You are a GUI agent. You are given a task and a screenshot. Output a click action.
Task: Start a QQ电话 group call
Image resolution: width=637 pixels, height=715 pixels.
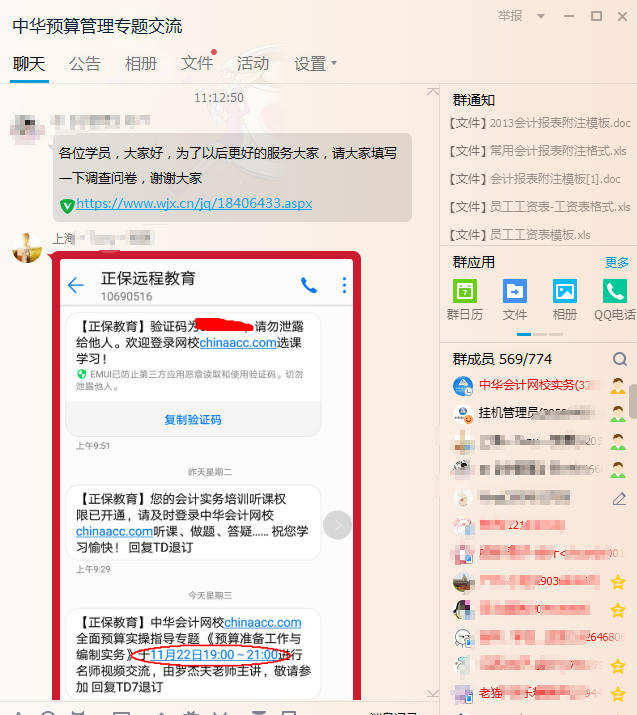pos(615,291)
